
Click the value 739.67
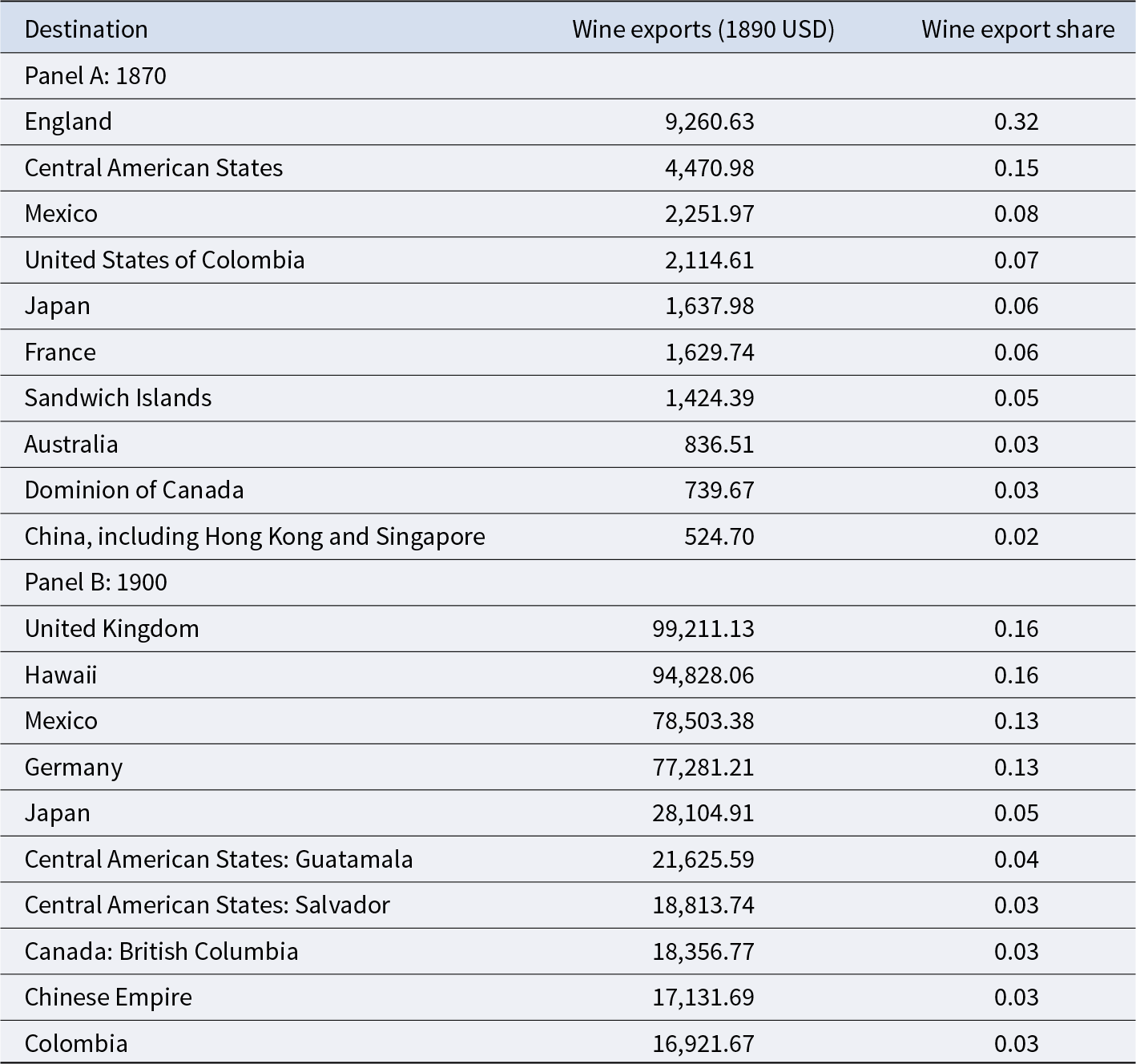point(719,490)
